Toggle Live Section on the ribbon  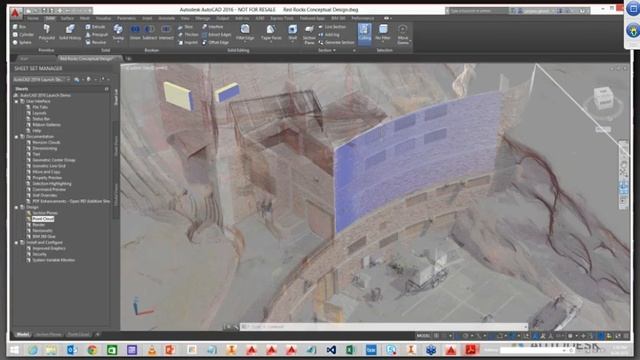coord(332,27)
